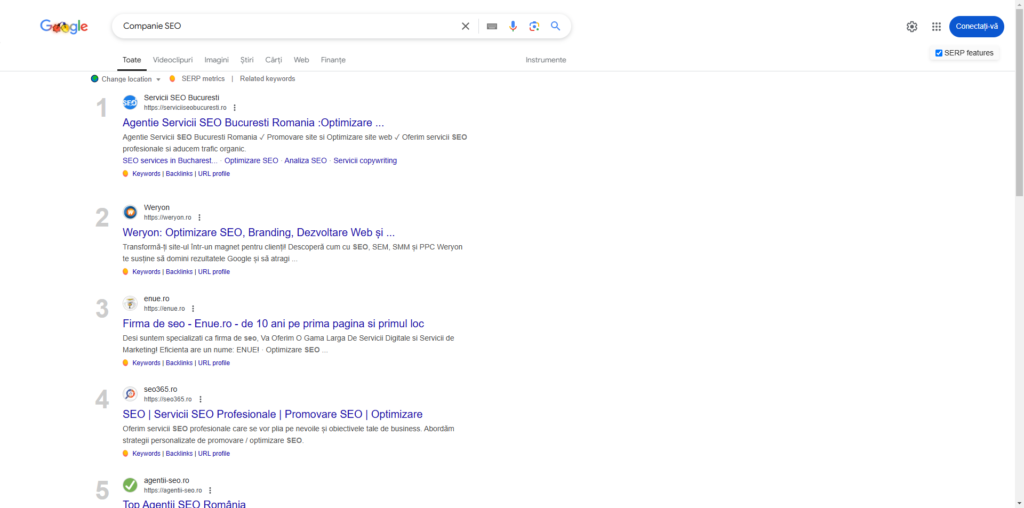
Task: Click Backlinks link under Weryon result
Action: pyautogui.click(x=179, y=272)
